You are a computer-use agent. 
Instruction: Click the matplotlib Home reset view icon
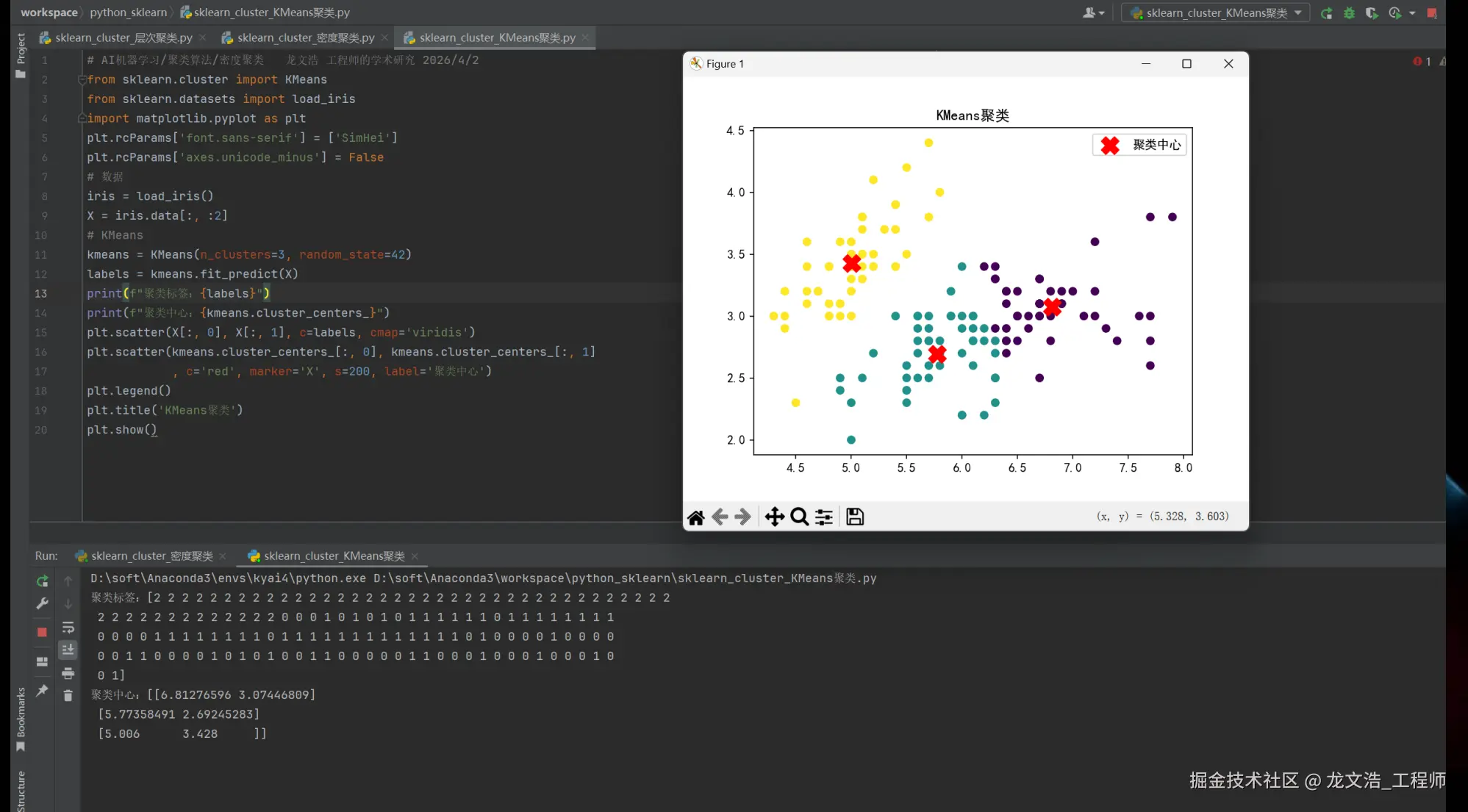coord(695,517)
